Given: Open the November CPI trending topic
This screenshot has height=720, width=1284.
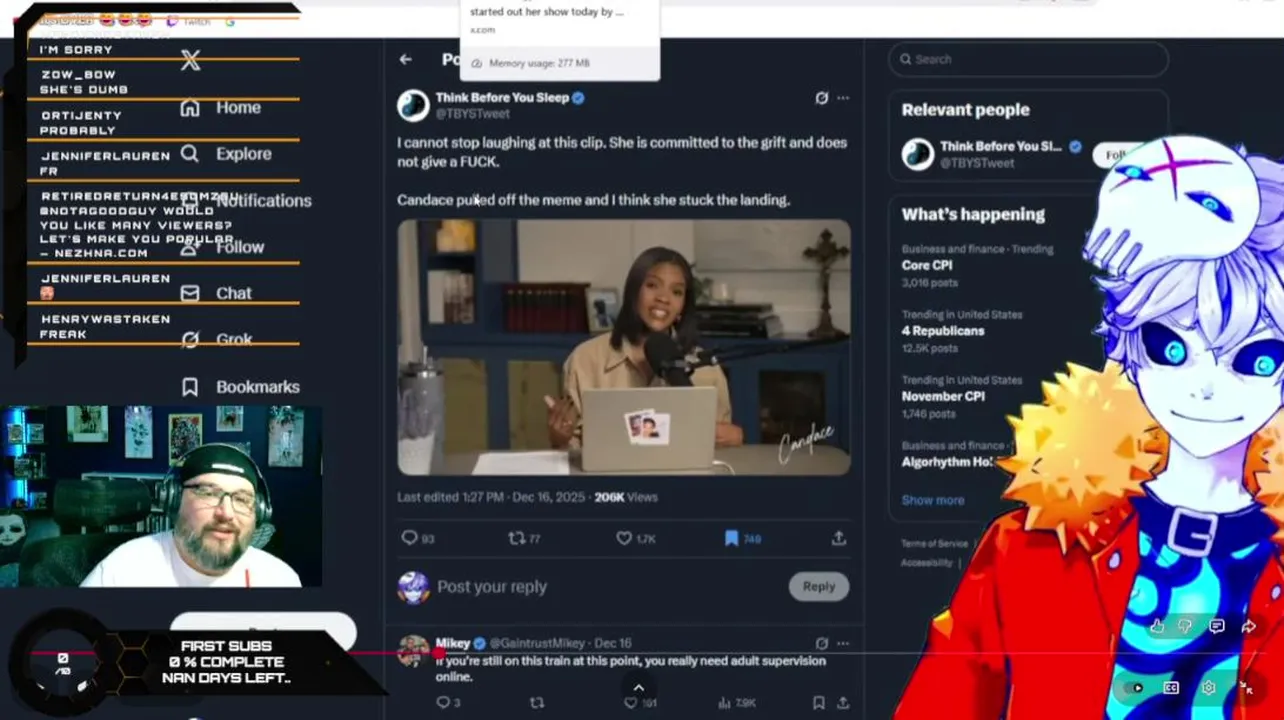Looking at the screenshot, I should (x=943, y=396).
